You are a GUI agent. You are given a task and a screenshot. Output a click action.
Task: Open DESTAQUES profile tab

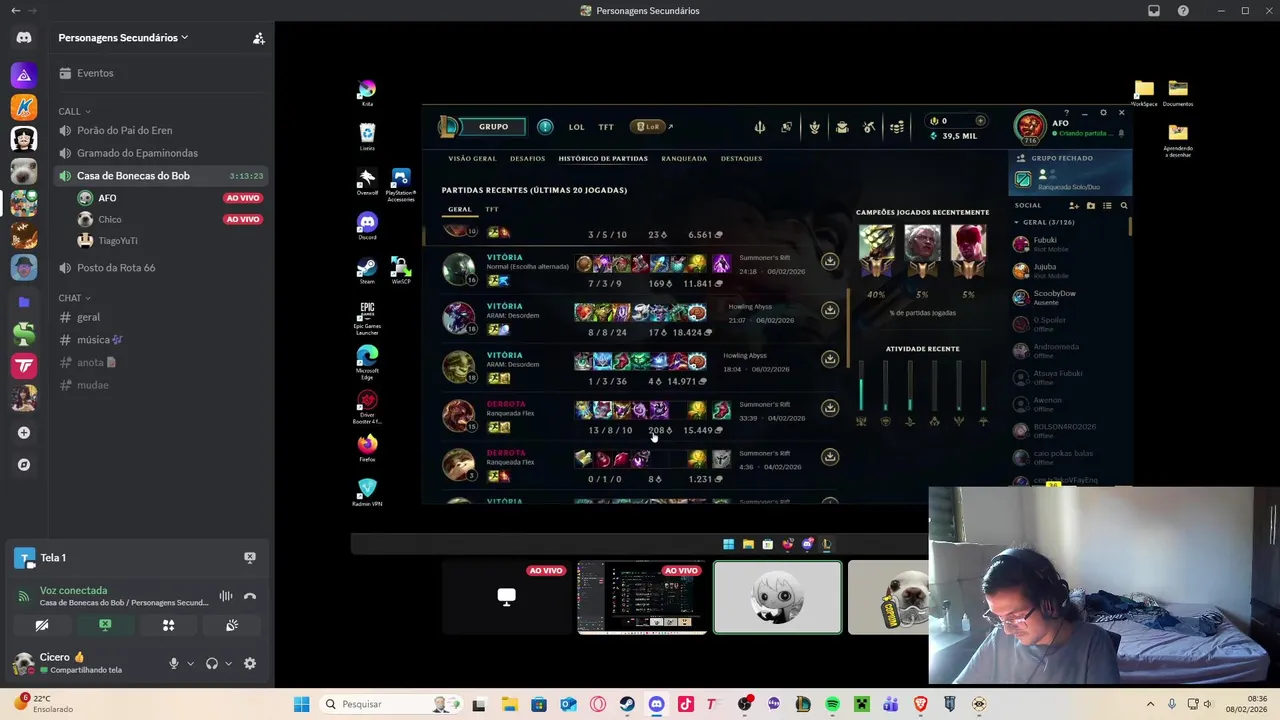tap(741, 158)
